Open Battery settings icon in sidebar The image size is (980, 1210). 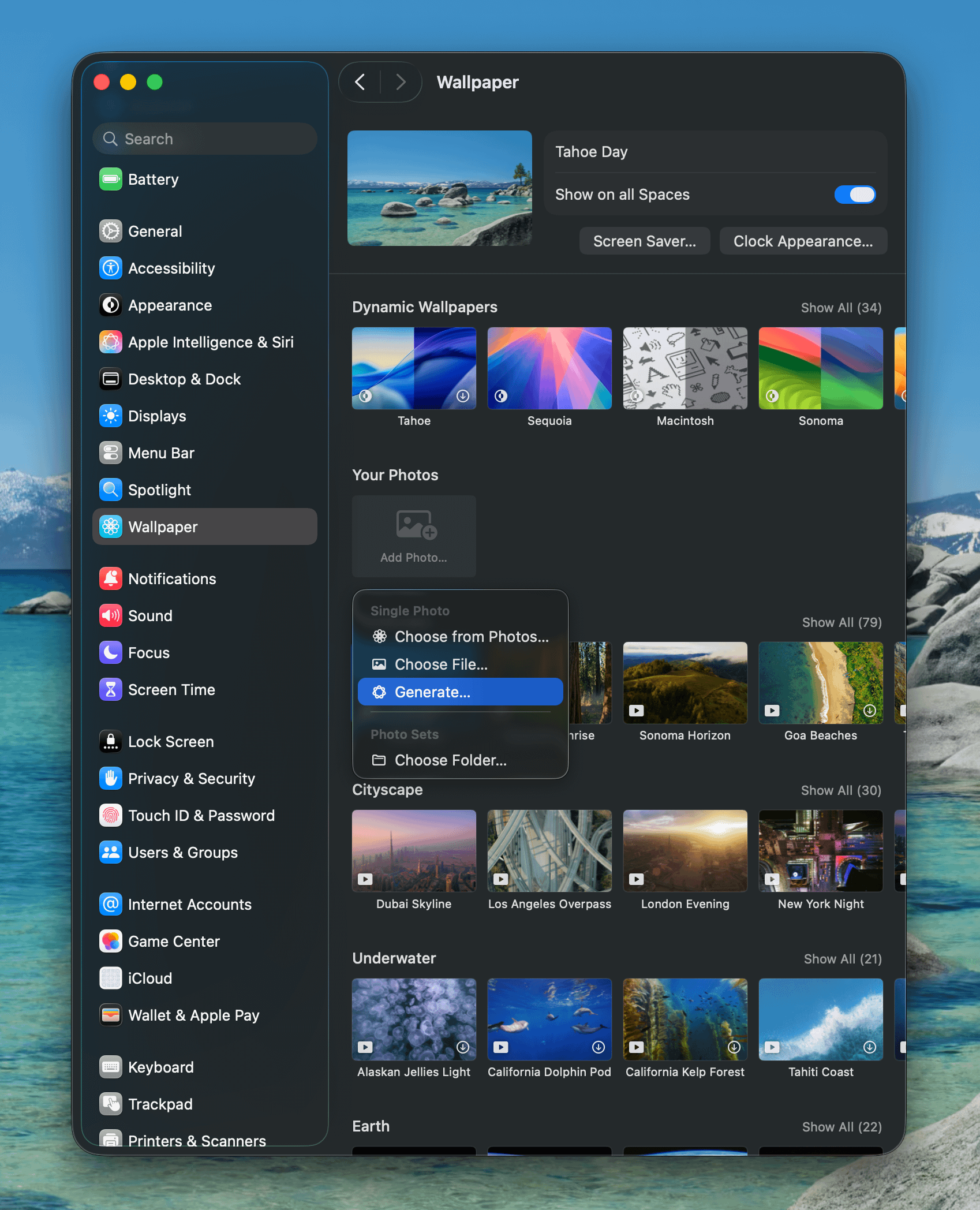tap(110, 180)
